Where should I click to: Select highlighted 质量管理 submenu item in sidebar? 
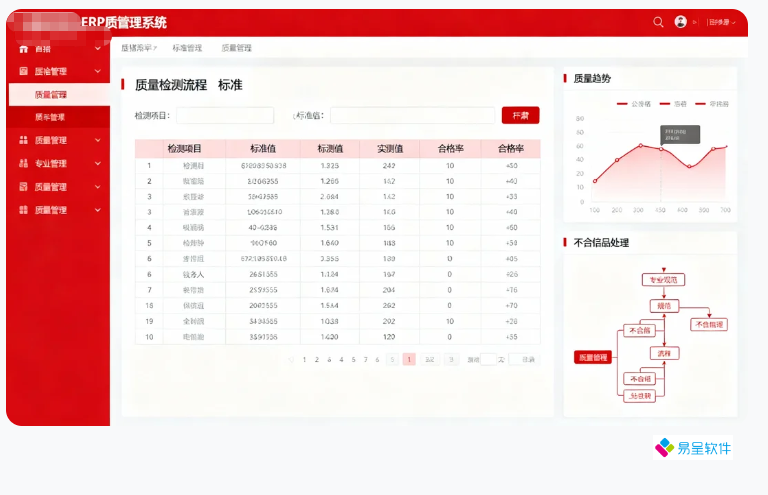coord(59,94)
